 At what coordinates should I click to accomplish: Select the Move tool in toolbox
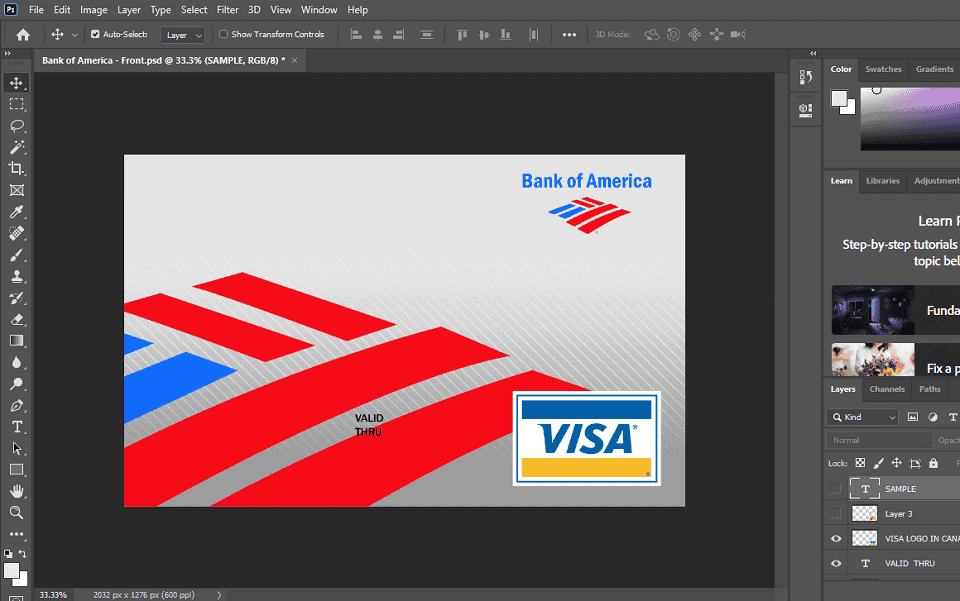[x=17, y=83]
